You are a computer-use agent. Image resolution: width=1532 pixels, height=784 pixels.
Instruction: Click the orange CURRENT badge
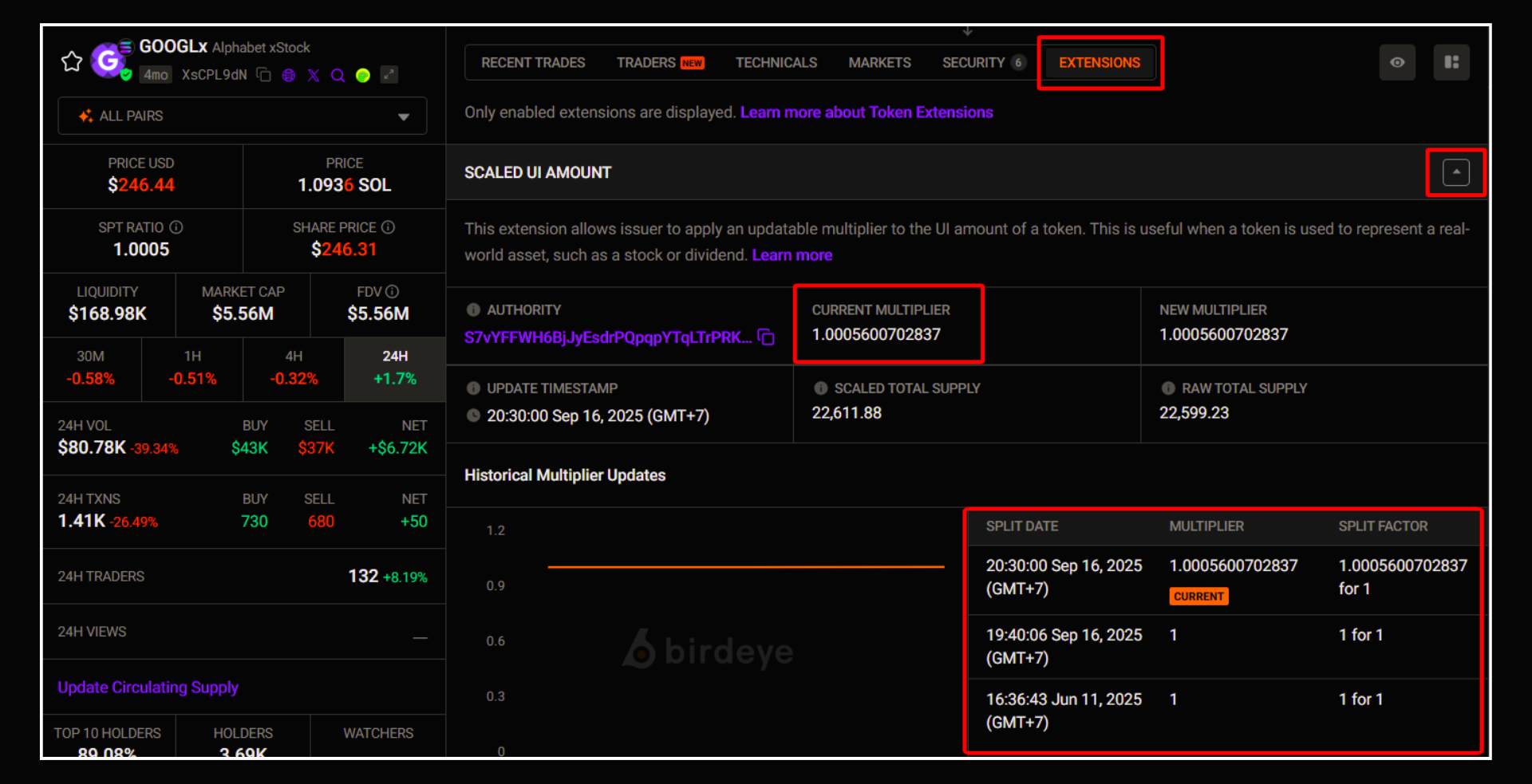pos(1198,597)
